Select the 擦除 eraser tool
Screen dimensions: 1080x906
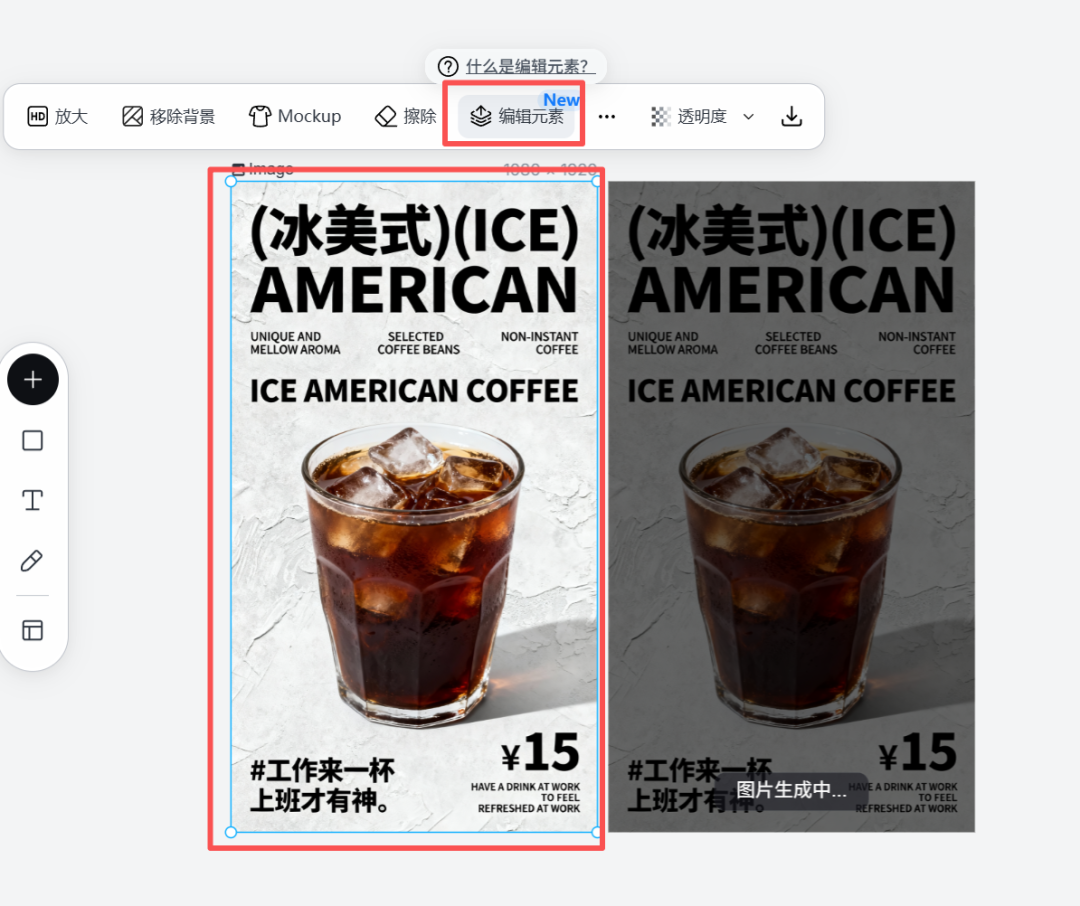pos(404,116)
